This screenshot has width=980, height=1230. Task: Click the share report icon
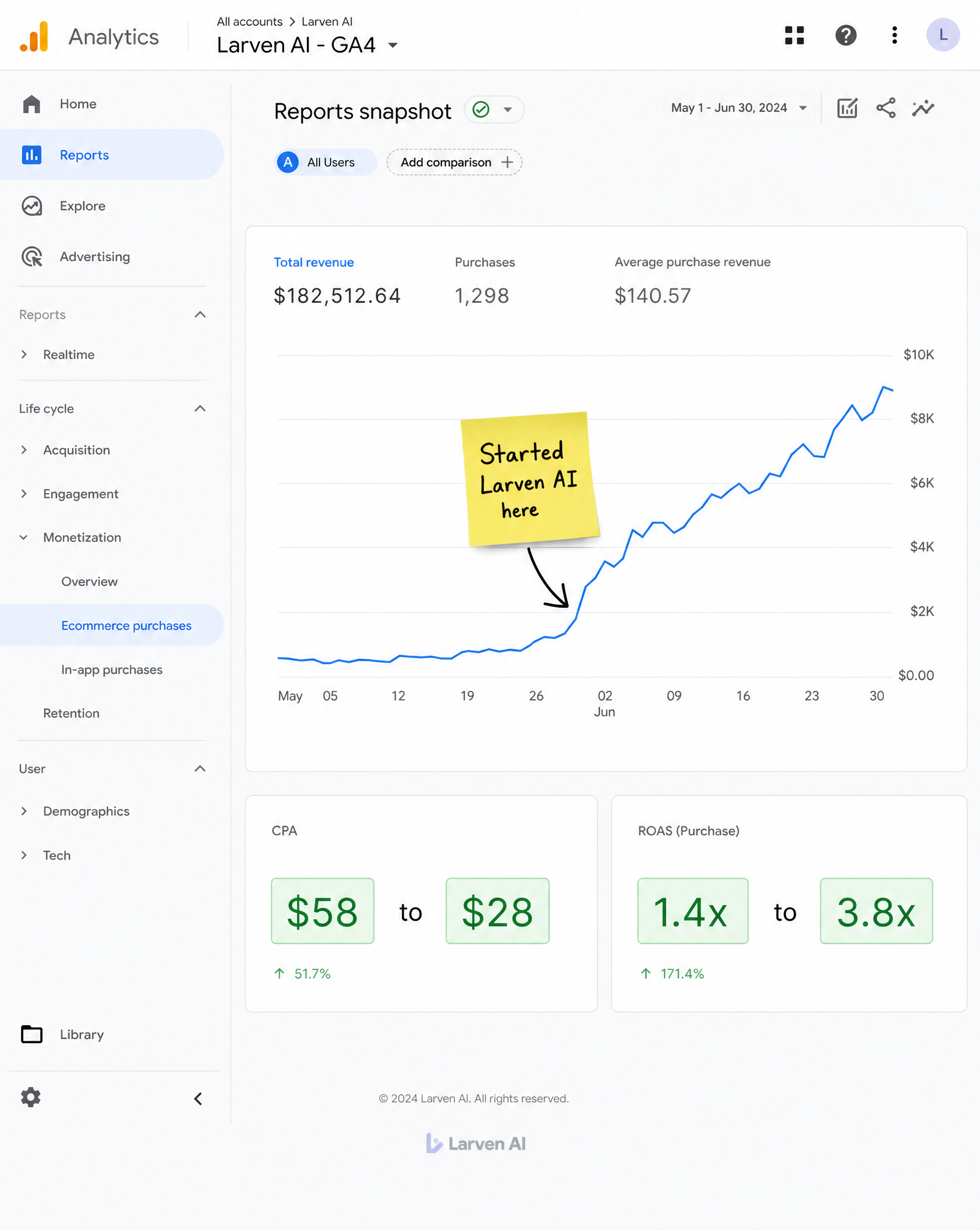(x=886, y=108)
